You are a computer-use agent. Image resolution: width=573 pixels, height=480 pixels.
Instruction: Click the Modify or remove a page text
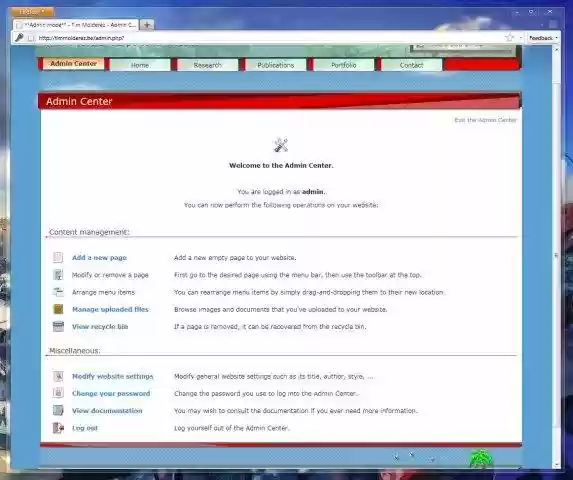(x=110, y=275)
